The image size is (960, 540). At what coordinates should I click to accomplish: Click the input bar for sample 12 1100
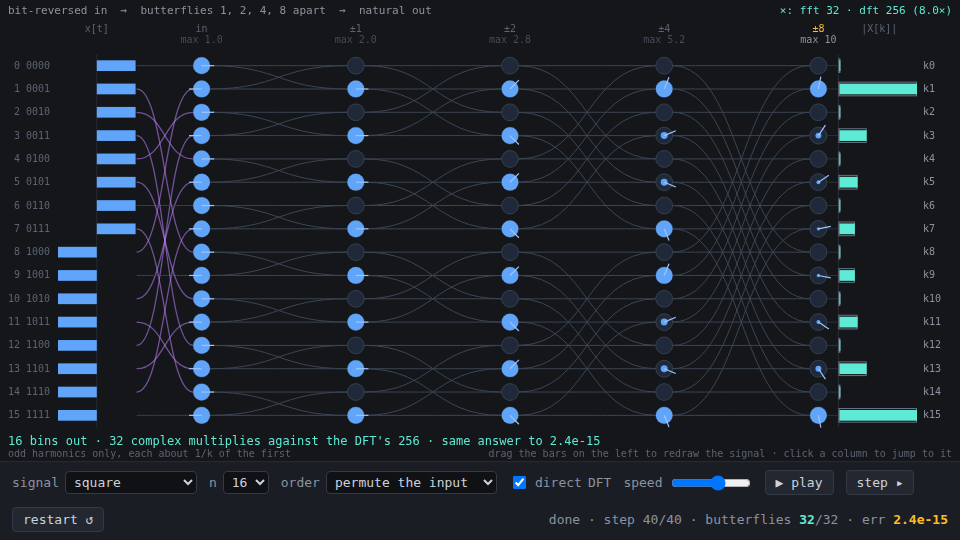coord(77,345)
